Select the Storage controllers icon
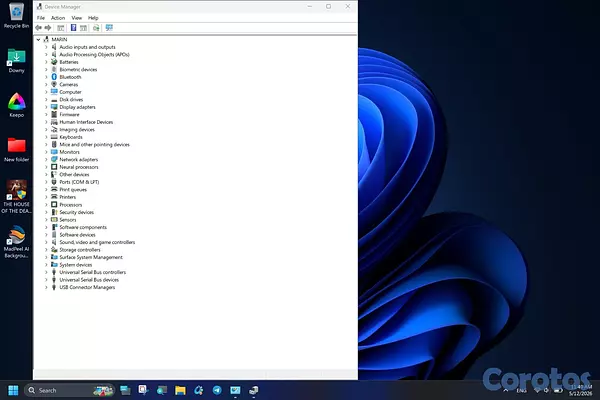This screenshot has height=400, width=600. coord(54,250)
